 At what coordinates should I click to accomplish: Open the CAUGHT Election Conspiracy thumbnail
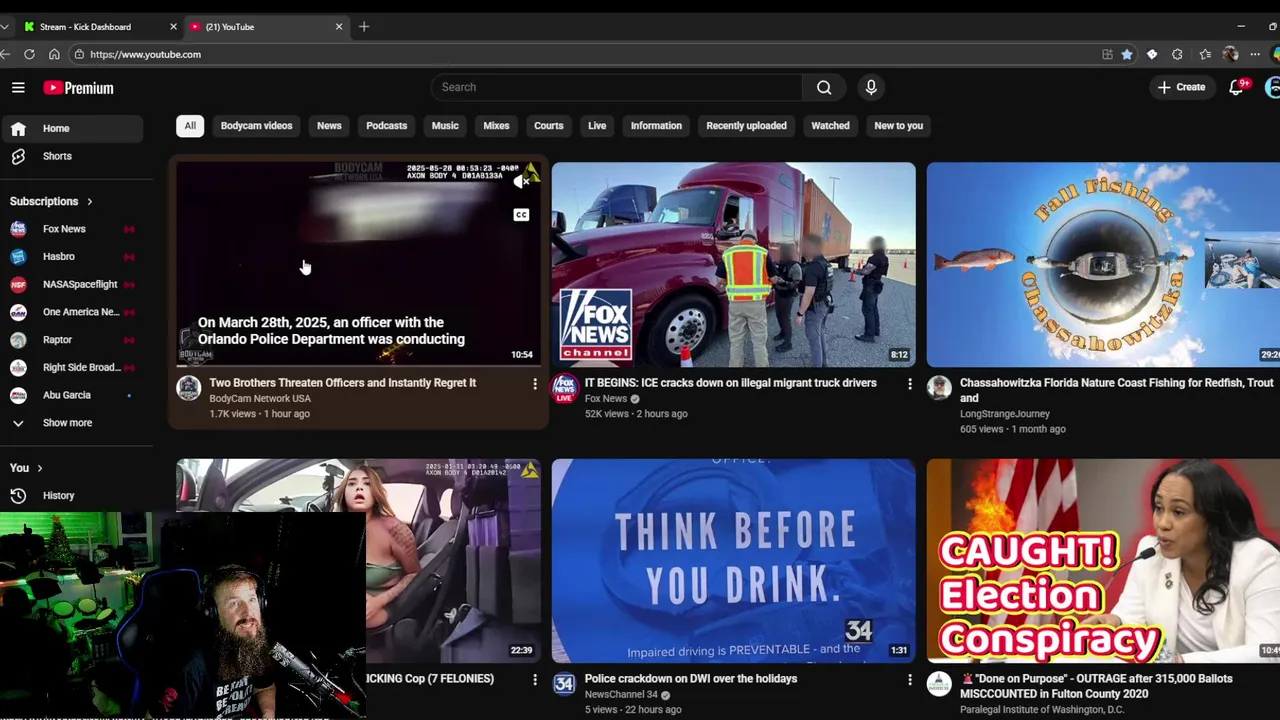1103,560
